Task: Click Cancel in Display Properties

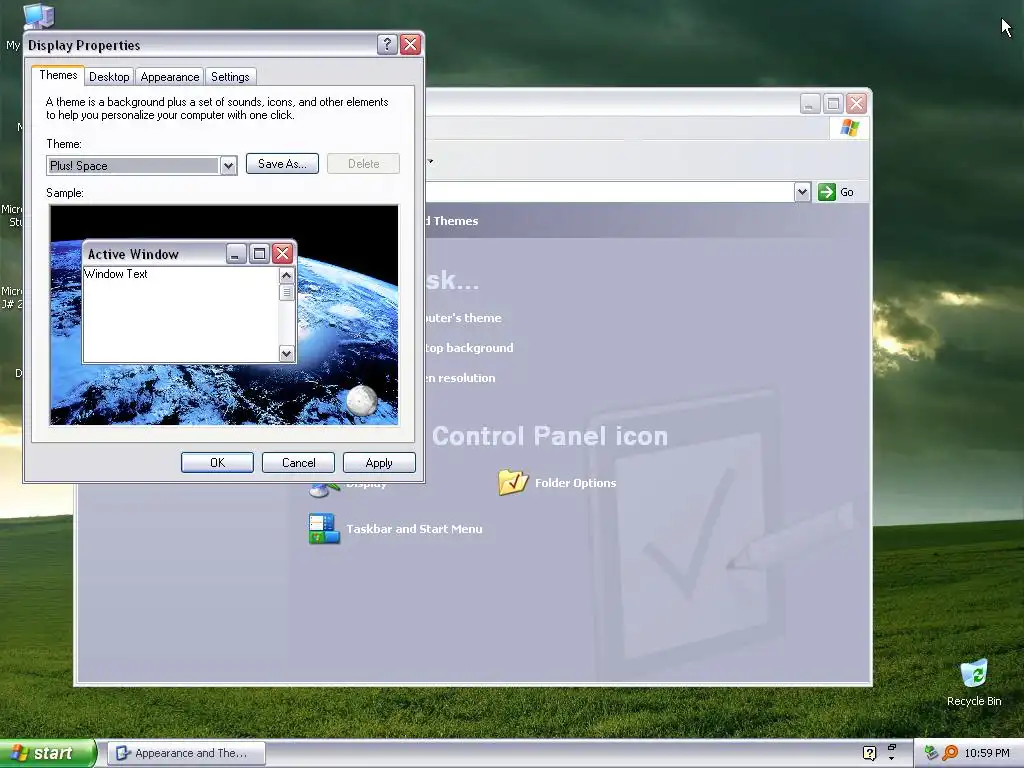Action: [298, 462]
